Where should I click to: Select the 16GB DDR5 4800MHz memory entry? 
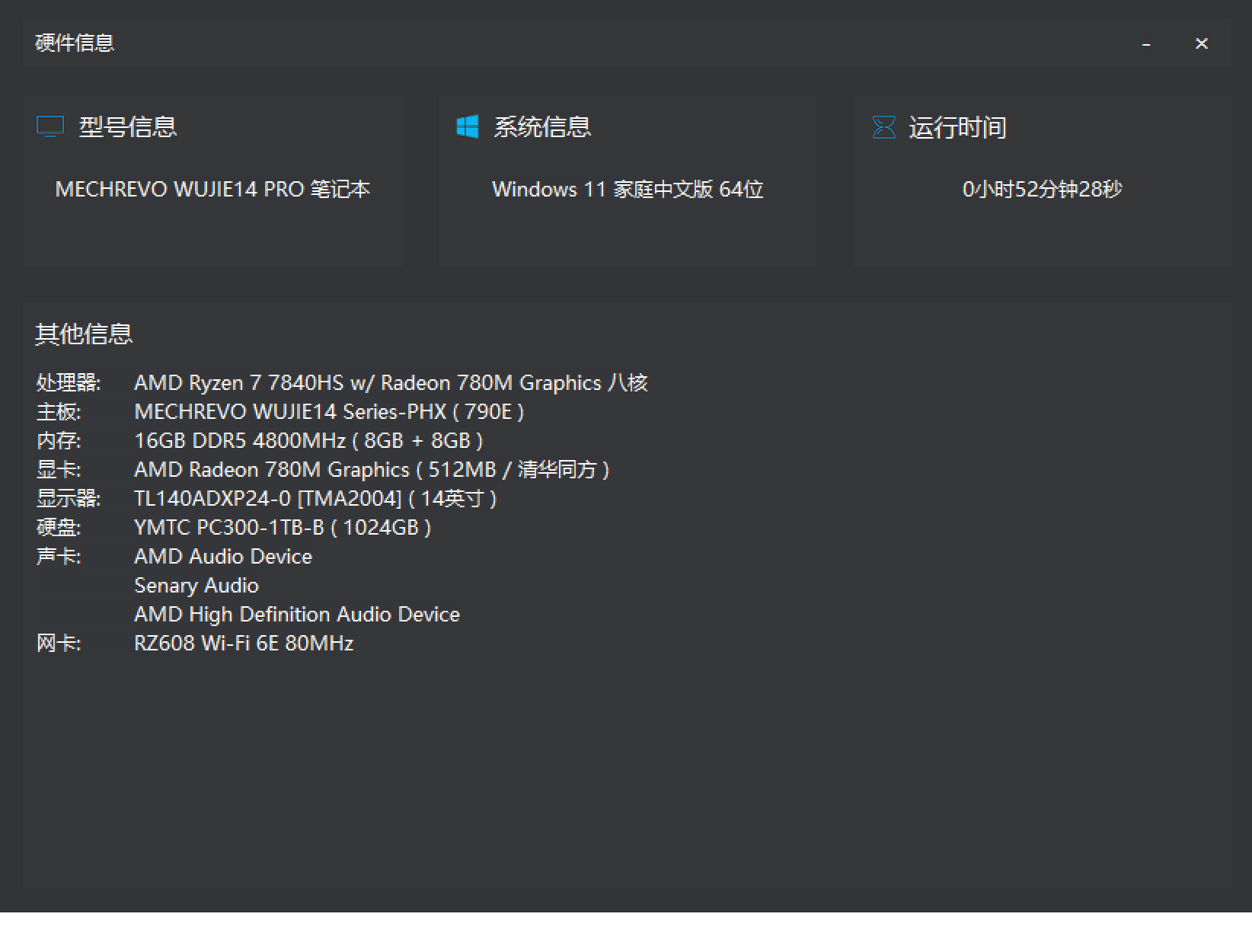pos(308,440)
